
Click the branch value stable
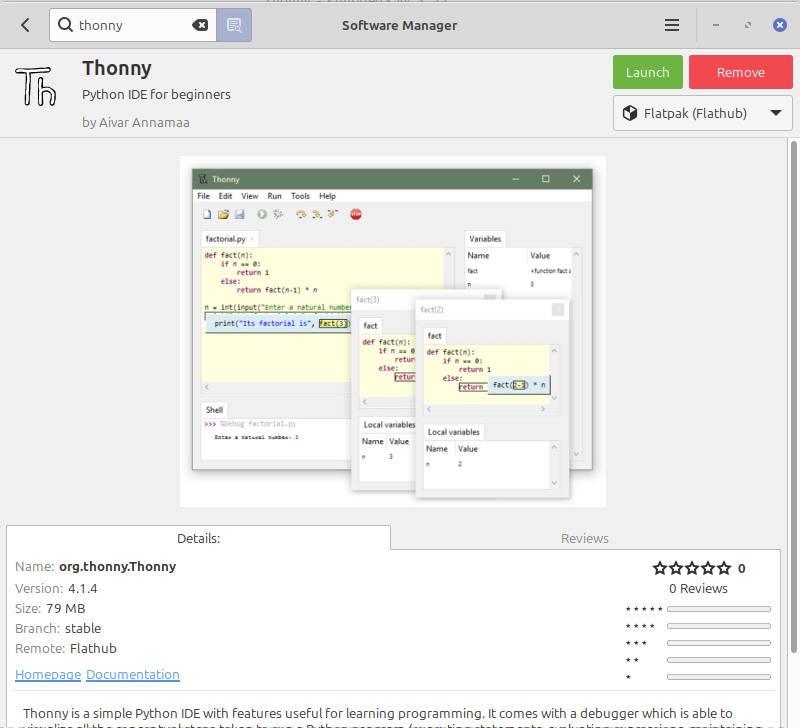coord(83,629)
